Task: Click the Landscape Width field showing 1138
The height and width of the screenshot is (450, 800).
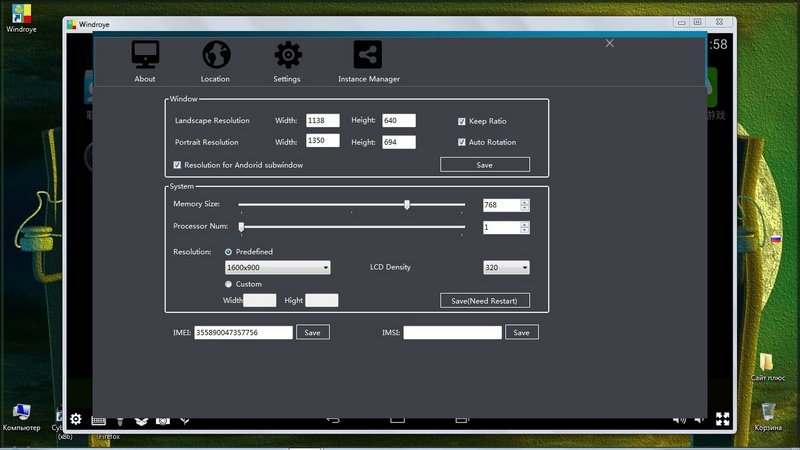Action: coord(322,120)
